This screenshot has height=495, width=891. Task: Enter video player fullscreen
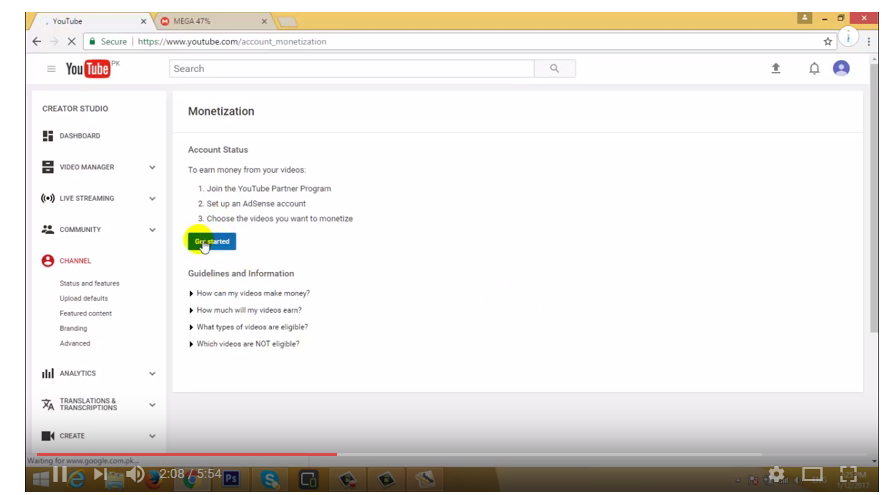(x=848, y=474)
